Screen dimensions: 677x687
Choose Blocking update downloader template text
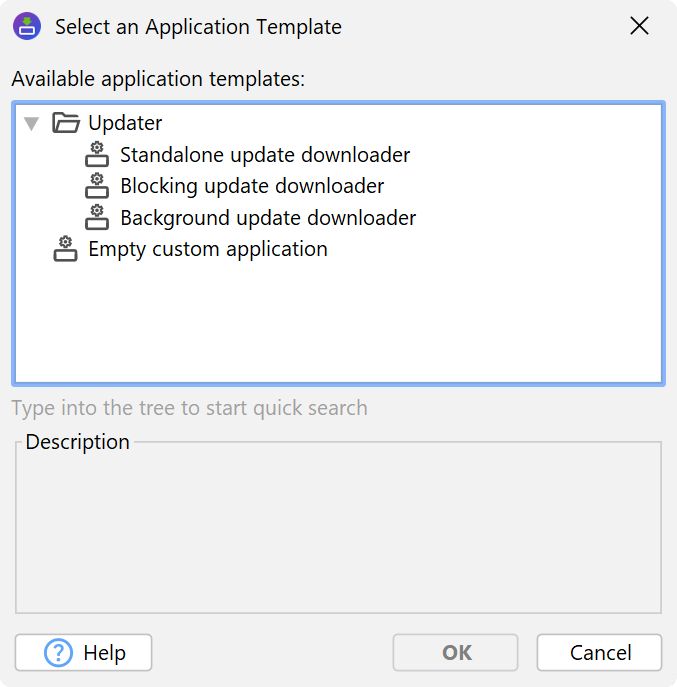[x=252, y=186]
